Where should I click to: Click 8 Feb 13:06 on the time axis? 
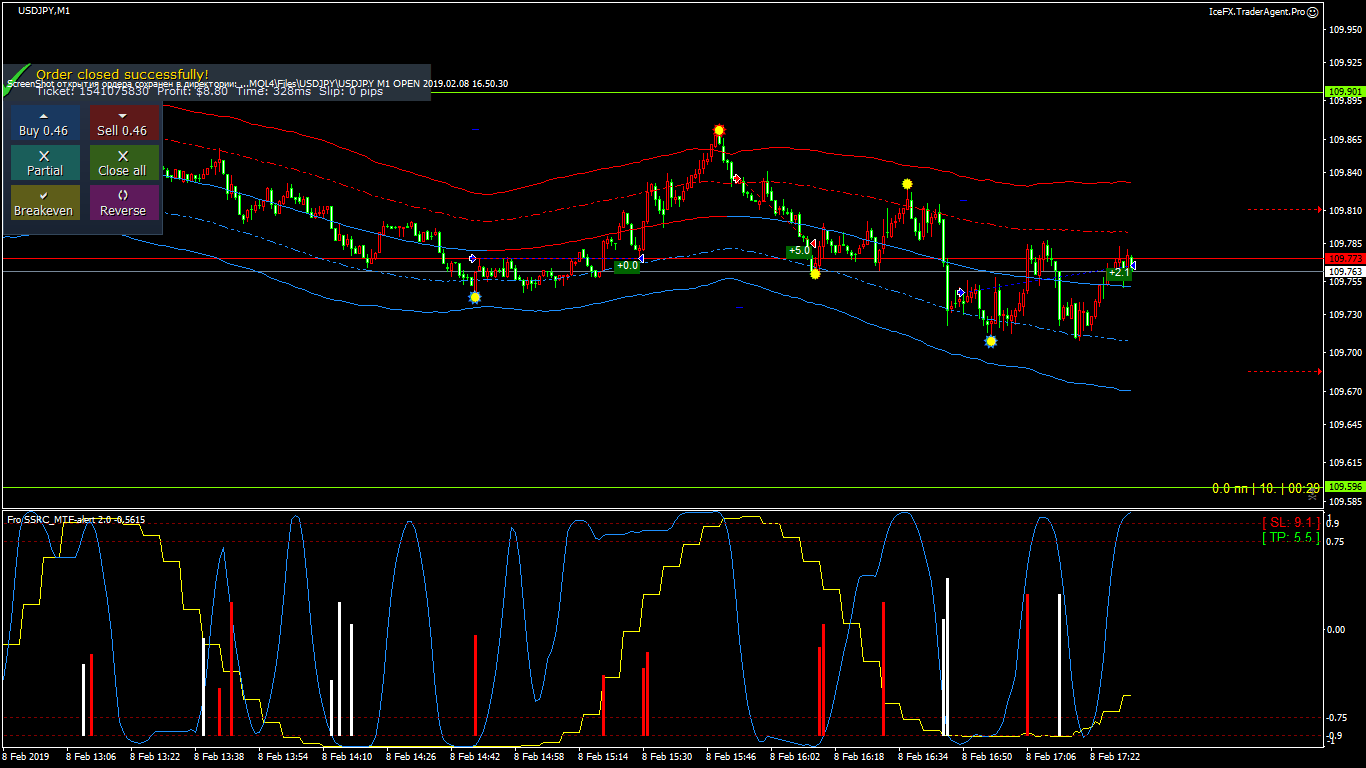91,757
